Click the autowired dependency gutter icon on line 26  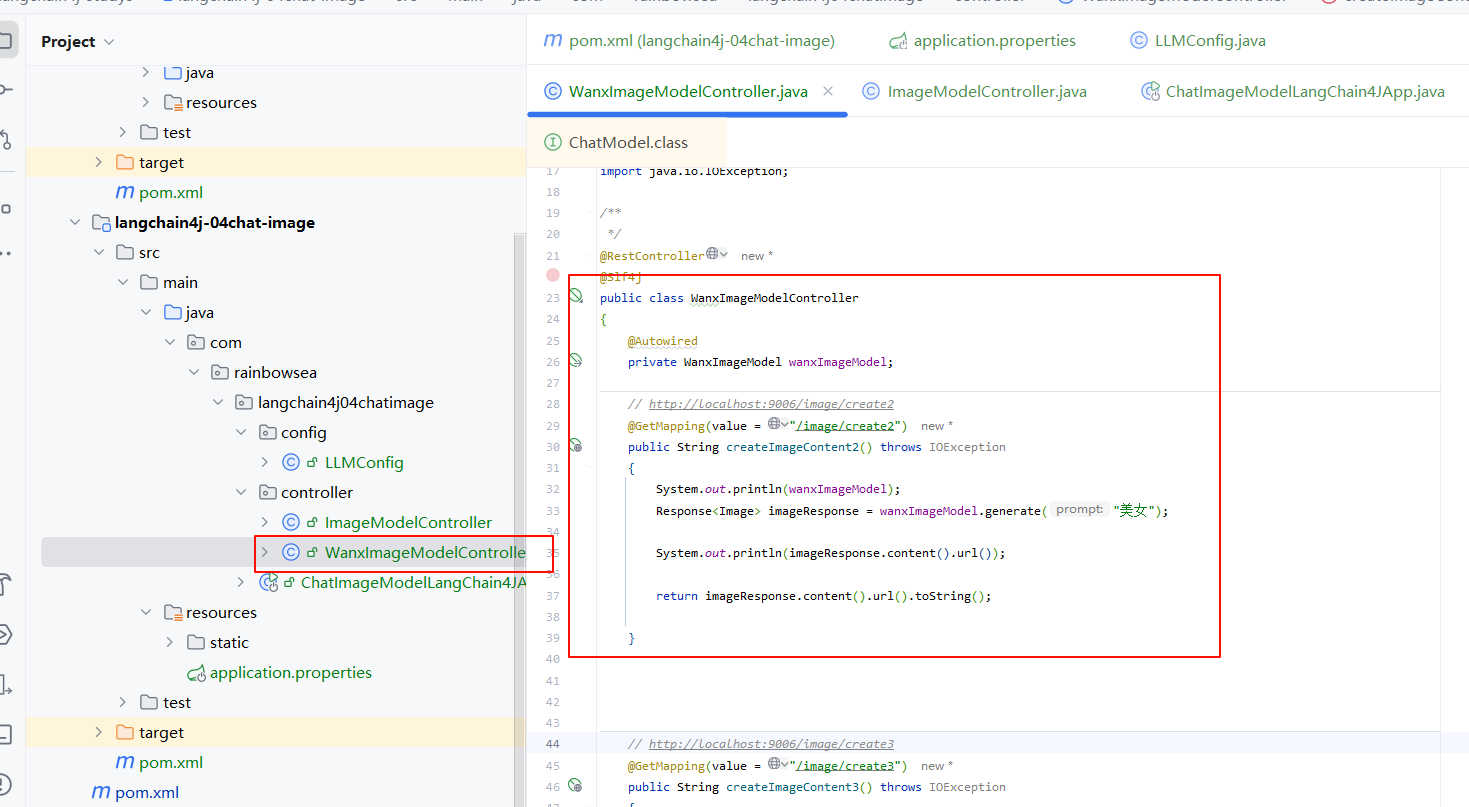coord(576,360)
